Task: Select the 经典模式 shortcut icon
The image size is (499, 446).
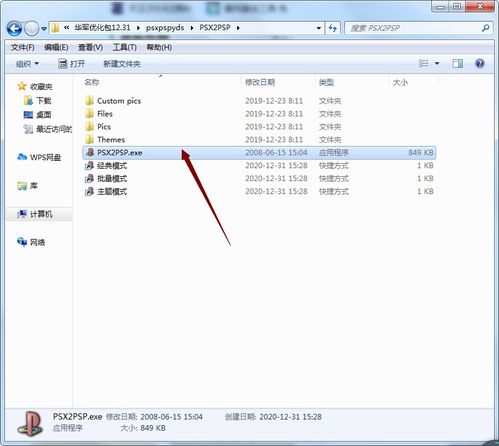Action: click(89, 166)
